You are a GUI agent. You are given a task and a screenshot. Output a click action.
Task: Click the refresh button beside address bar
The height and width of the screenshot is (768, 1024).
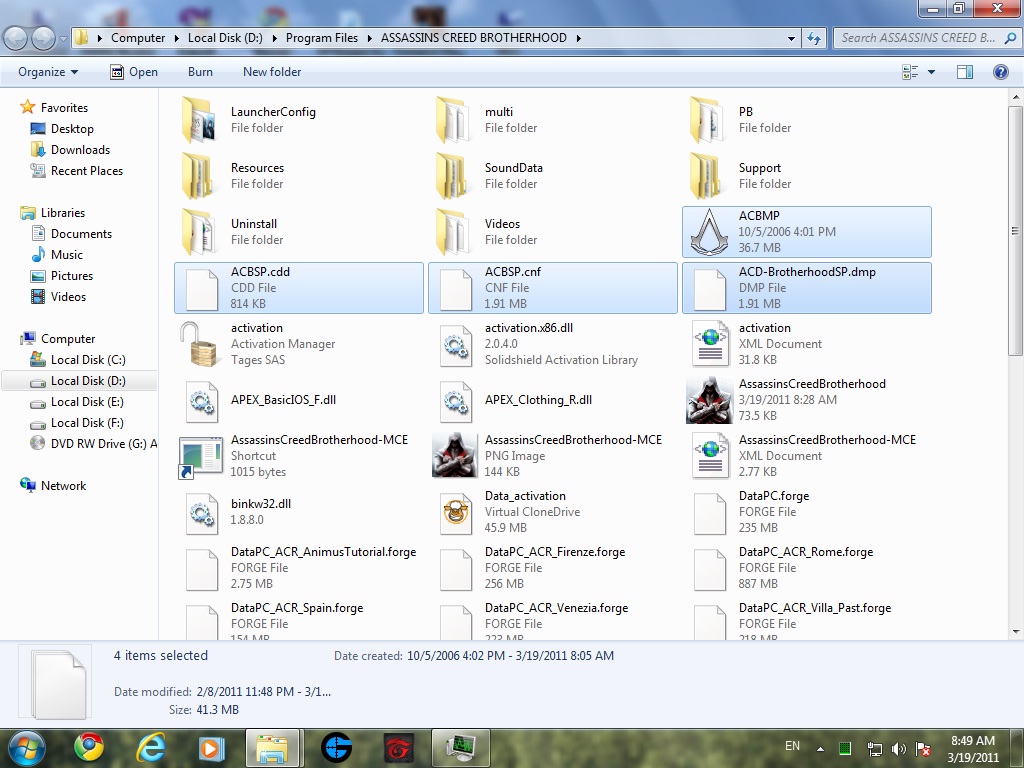pos(814,38)
